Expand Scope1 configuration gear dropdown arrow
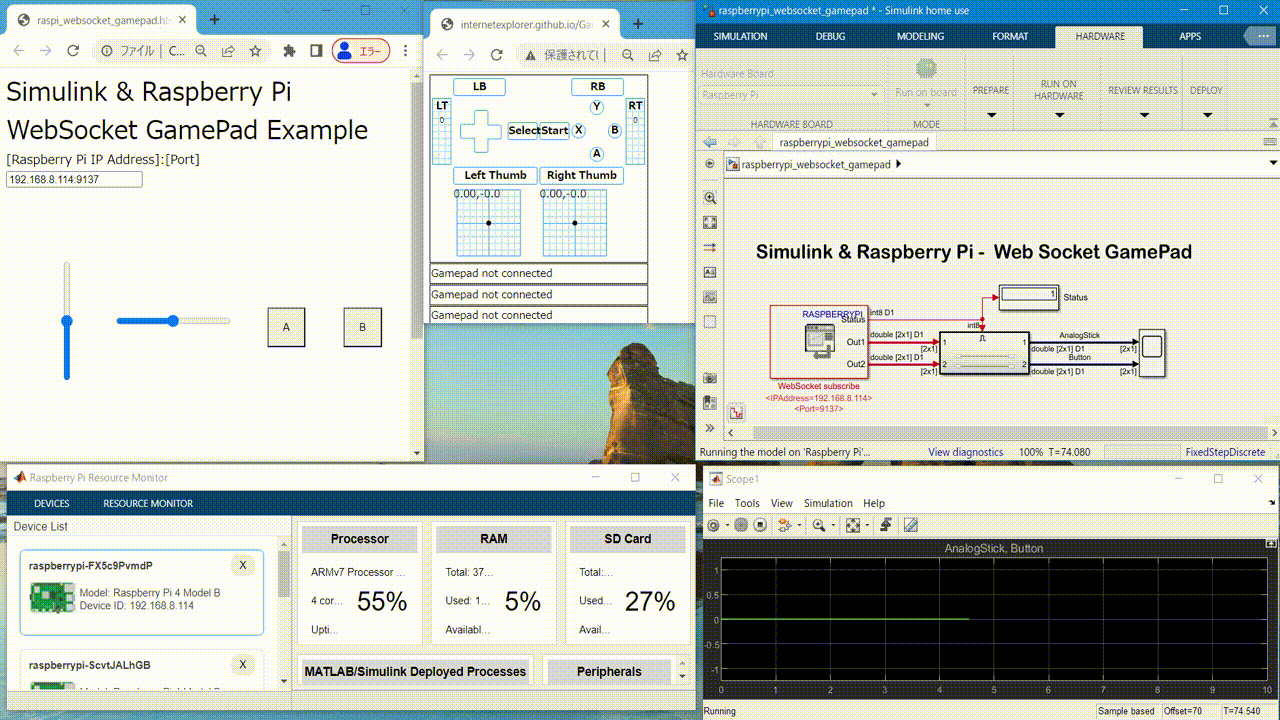 (726, 526)
